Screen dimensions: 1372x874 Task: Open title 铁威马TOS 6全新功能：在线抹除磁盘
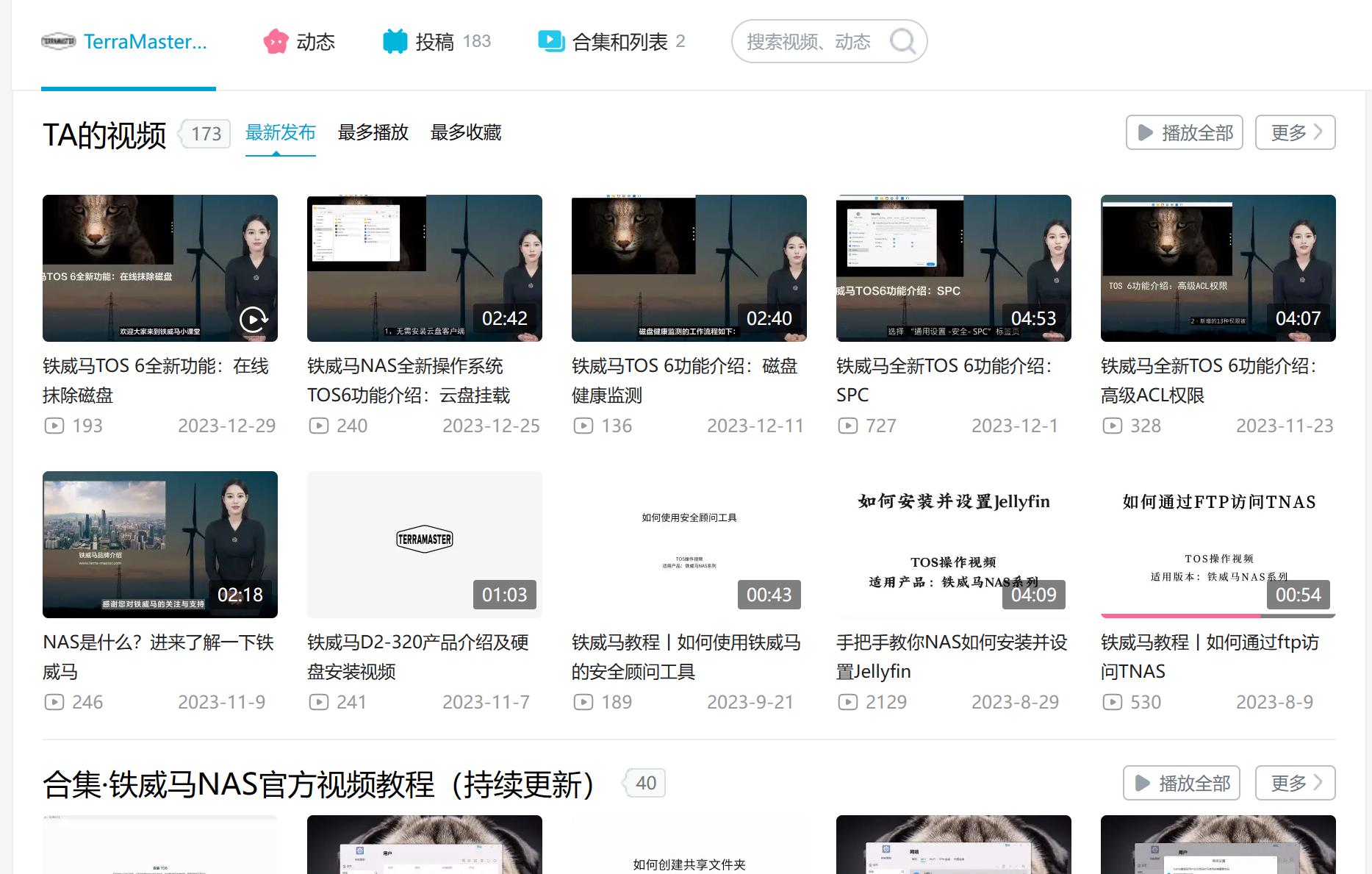point(156,381)
